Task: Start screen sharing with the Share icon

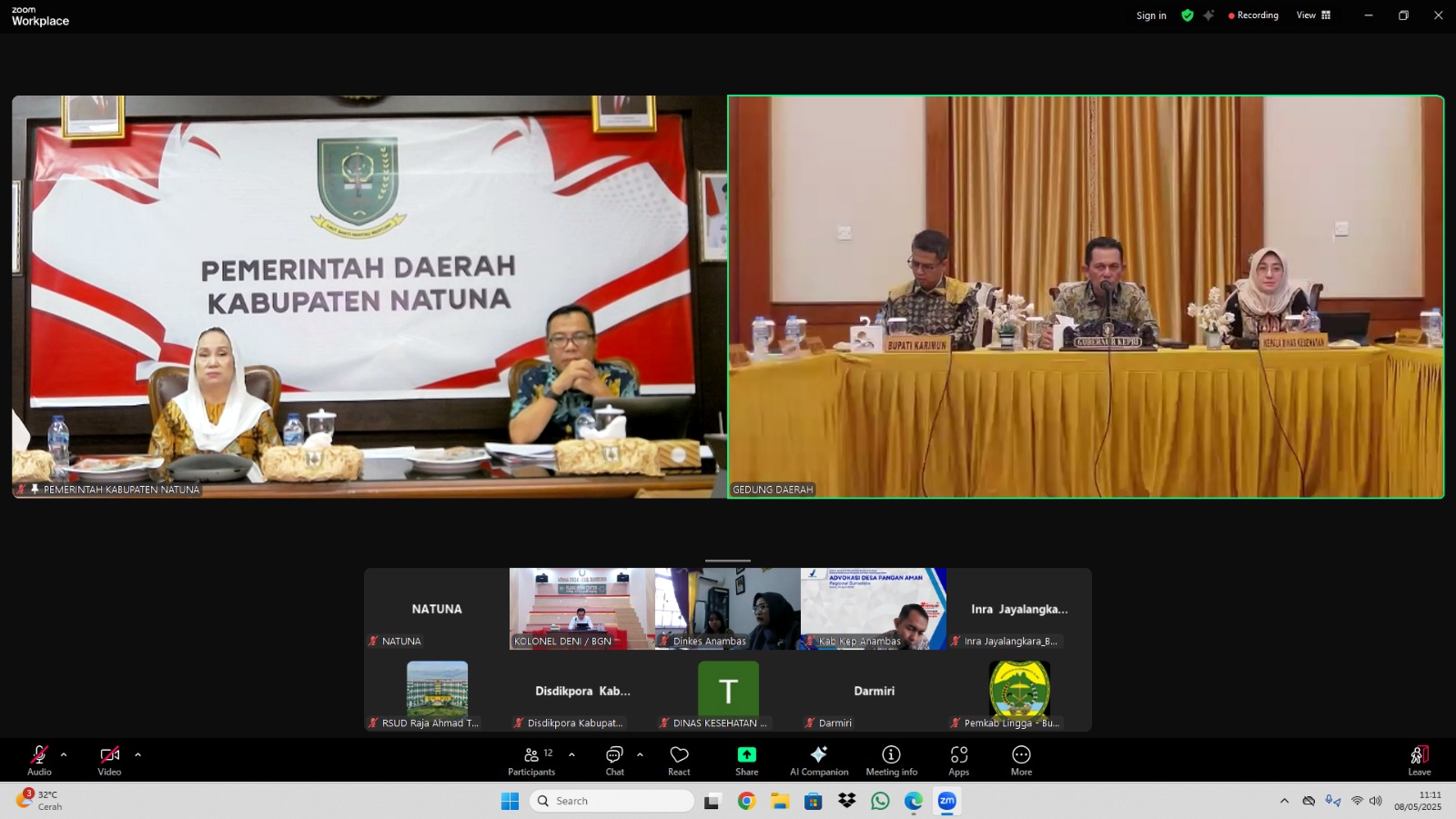Action: 746,759
